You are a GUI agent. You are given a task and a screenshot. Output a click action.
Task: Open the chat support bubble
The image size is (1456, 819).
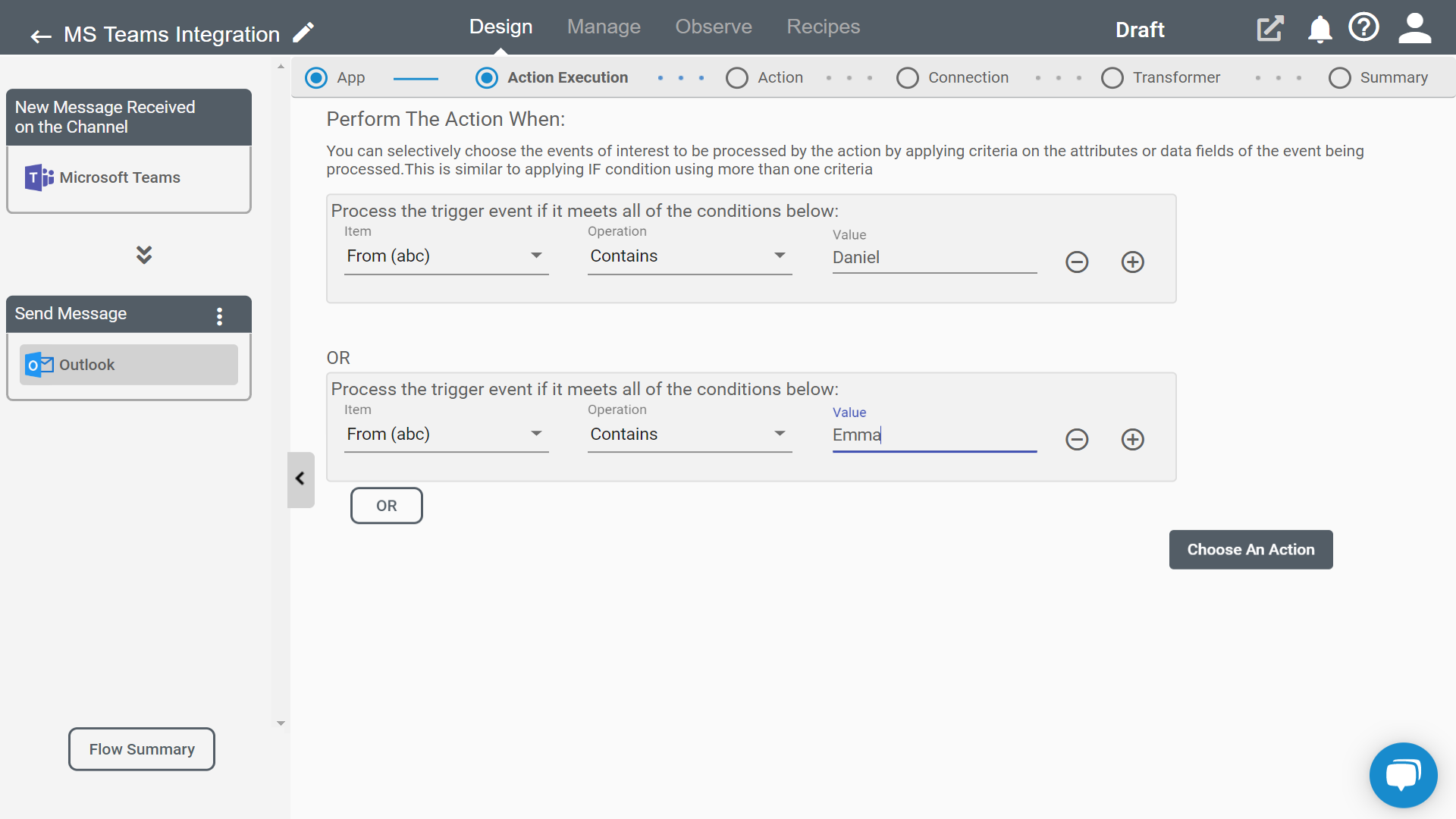point(1403,776)
